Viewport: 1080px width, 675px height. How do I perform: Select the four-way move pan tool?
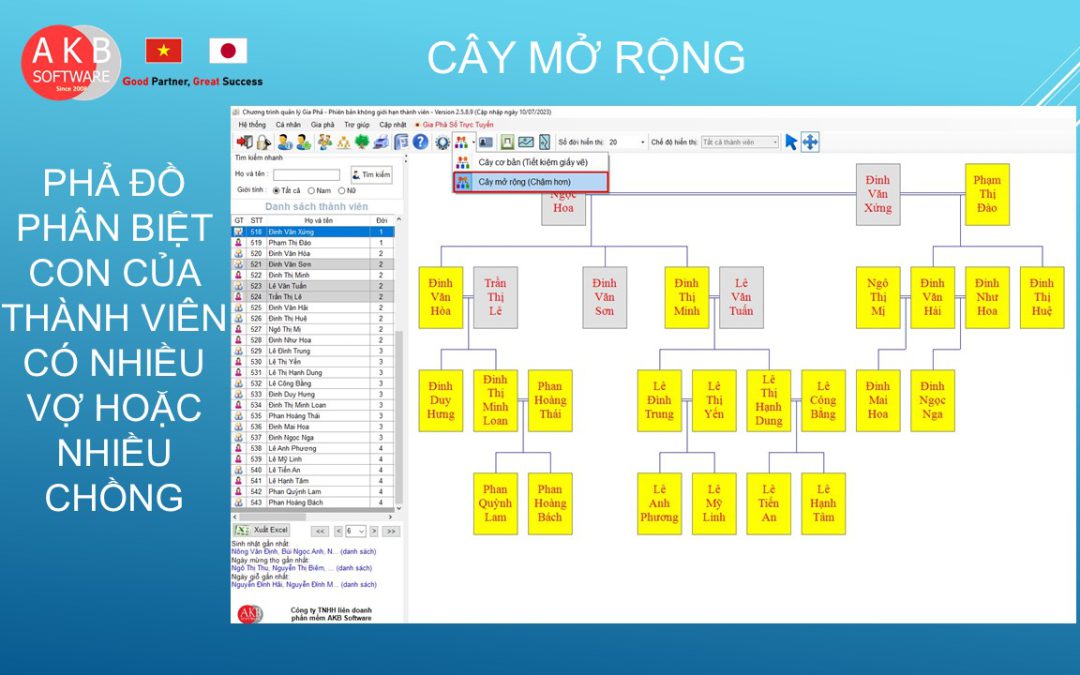(810, 142)
